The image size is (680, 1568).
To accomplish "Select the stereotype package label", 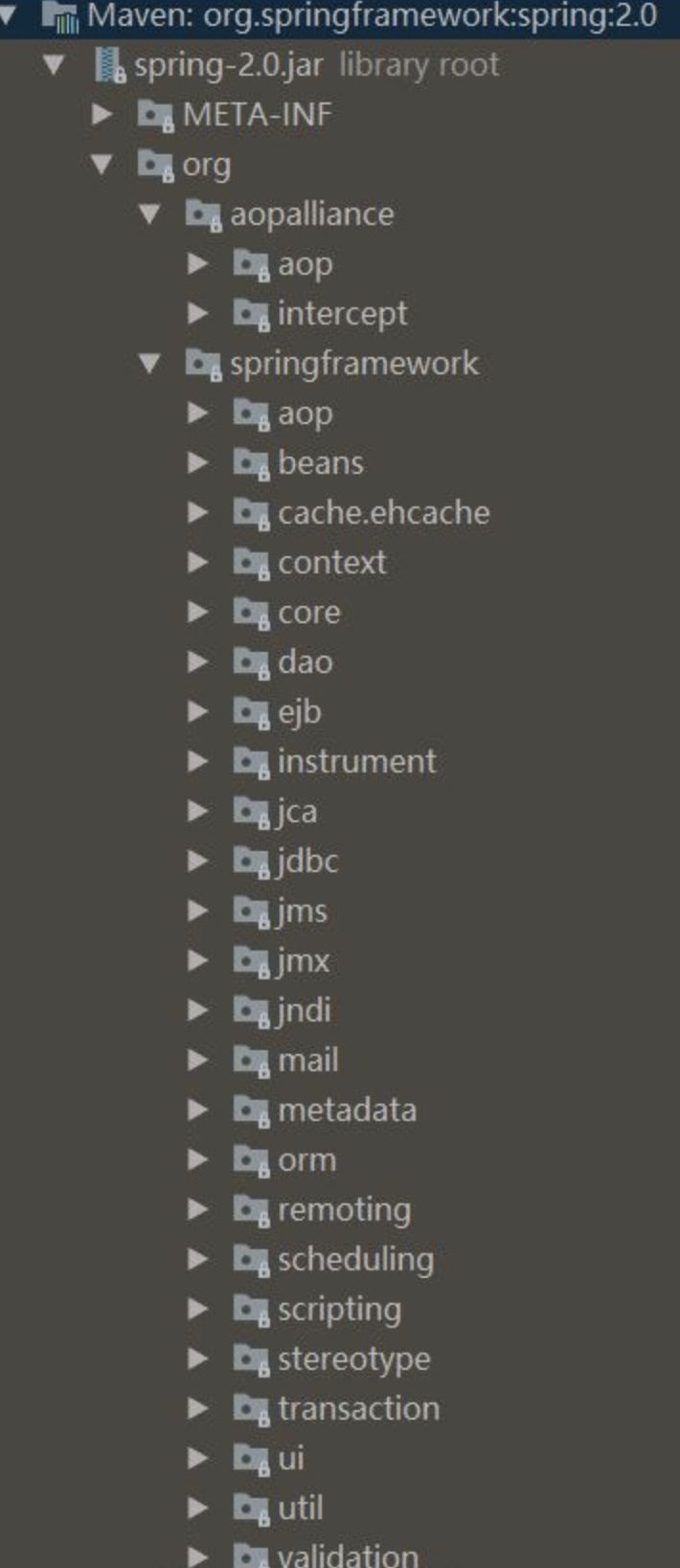I will tap(353, 1359).
